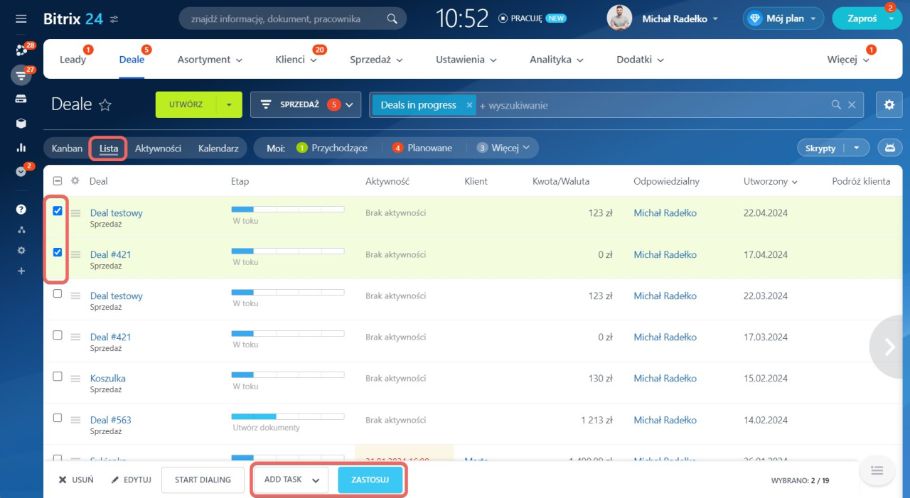Click the printer icon next to Skrypty
Image resolution: width=910 pixels, height=498 pixels.
pos(888,148)
